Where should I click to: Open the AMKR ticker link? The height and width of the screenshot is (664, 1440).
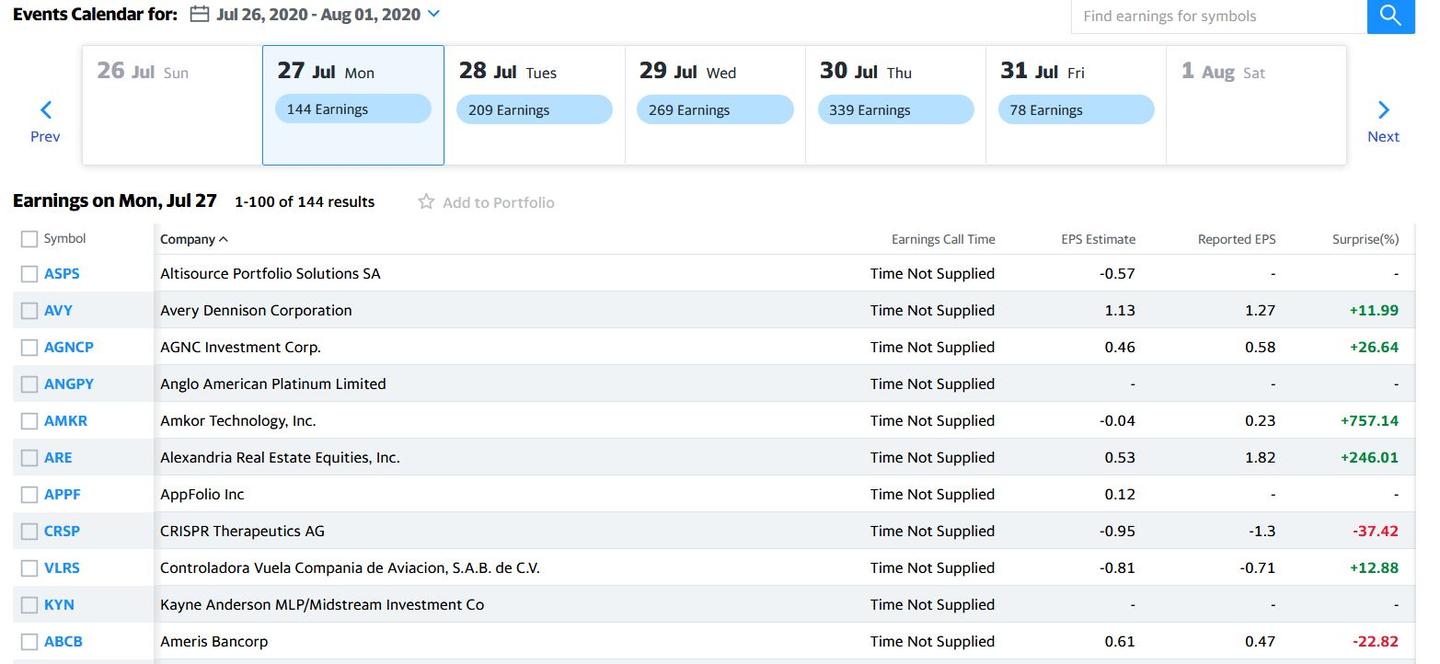[x=66, y=421]
